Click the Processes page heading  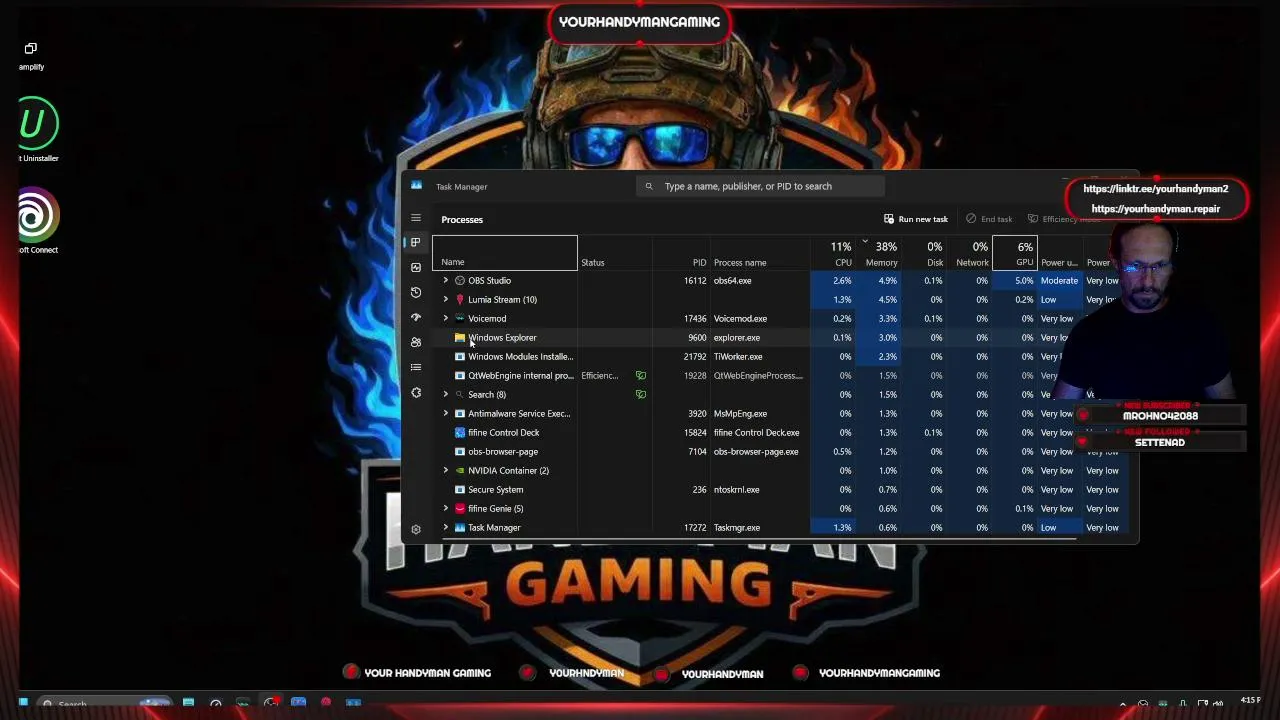tap(462, 220)
